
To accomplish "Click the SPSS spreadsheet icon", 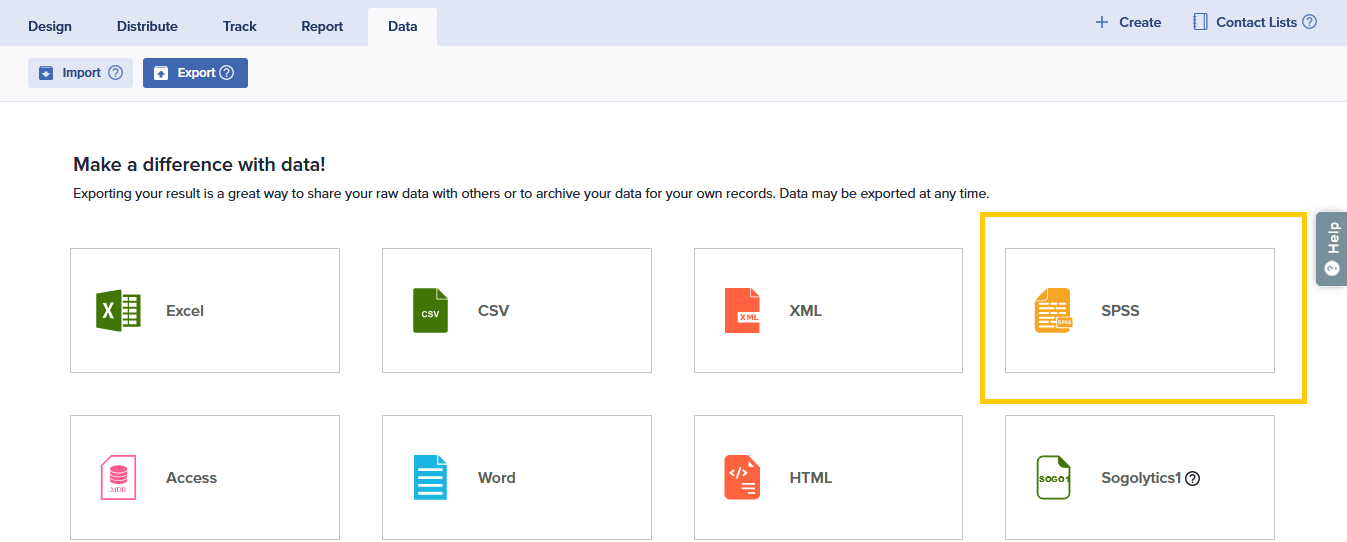I will (1053, 311).
